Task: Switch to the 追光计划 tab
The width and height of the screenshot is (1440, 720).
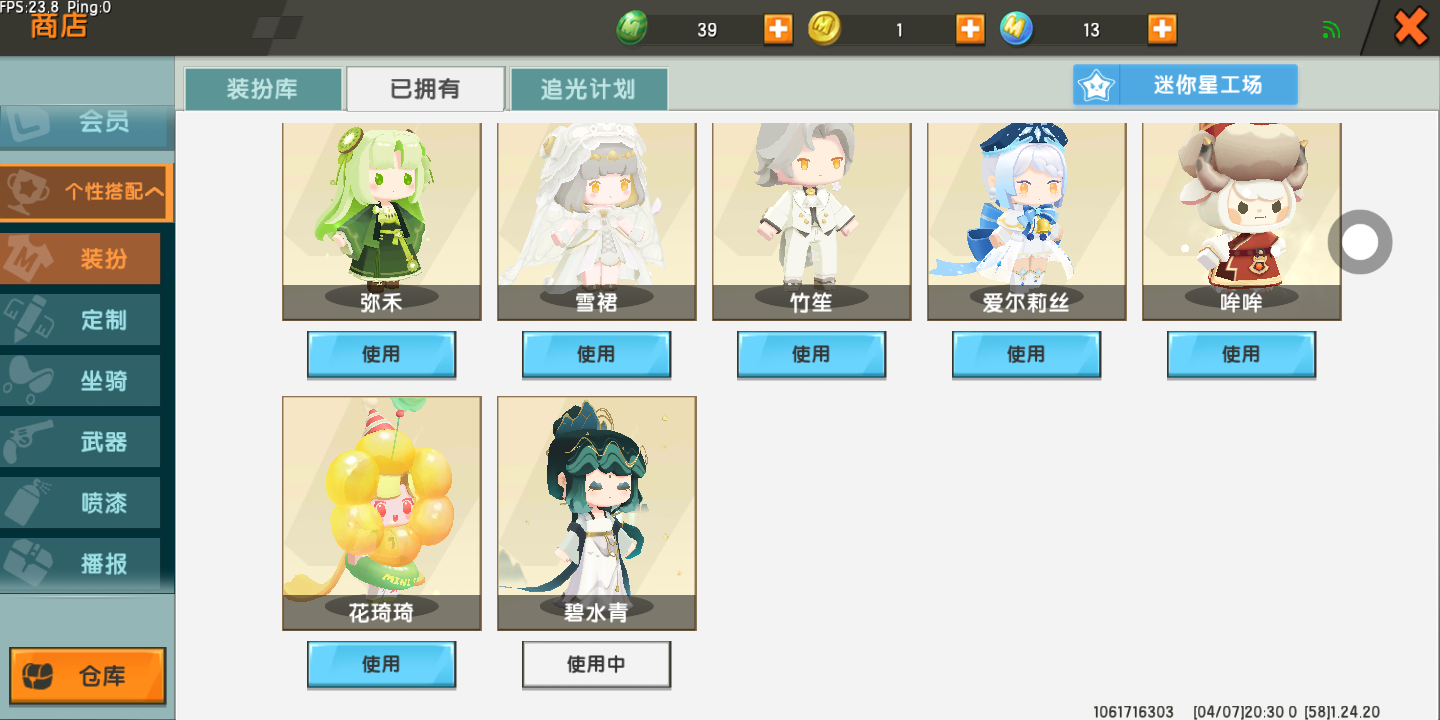Action: (x=589, y=89)
